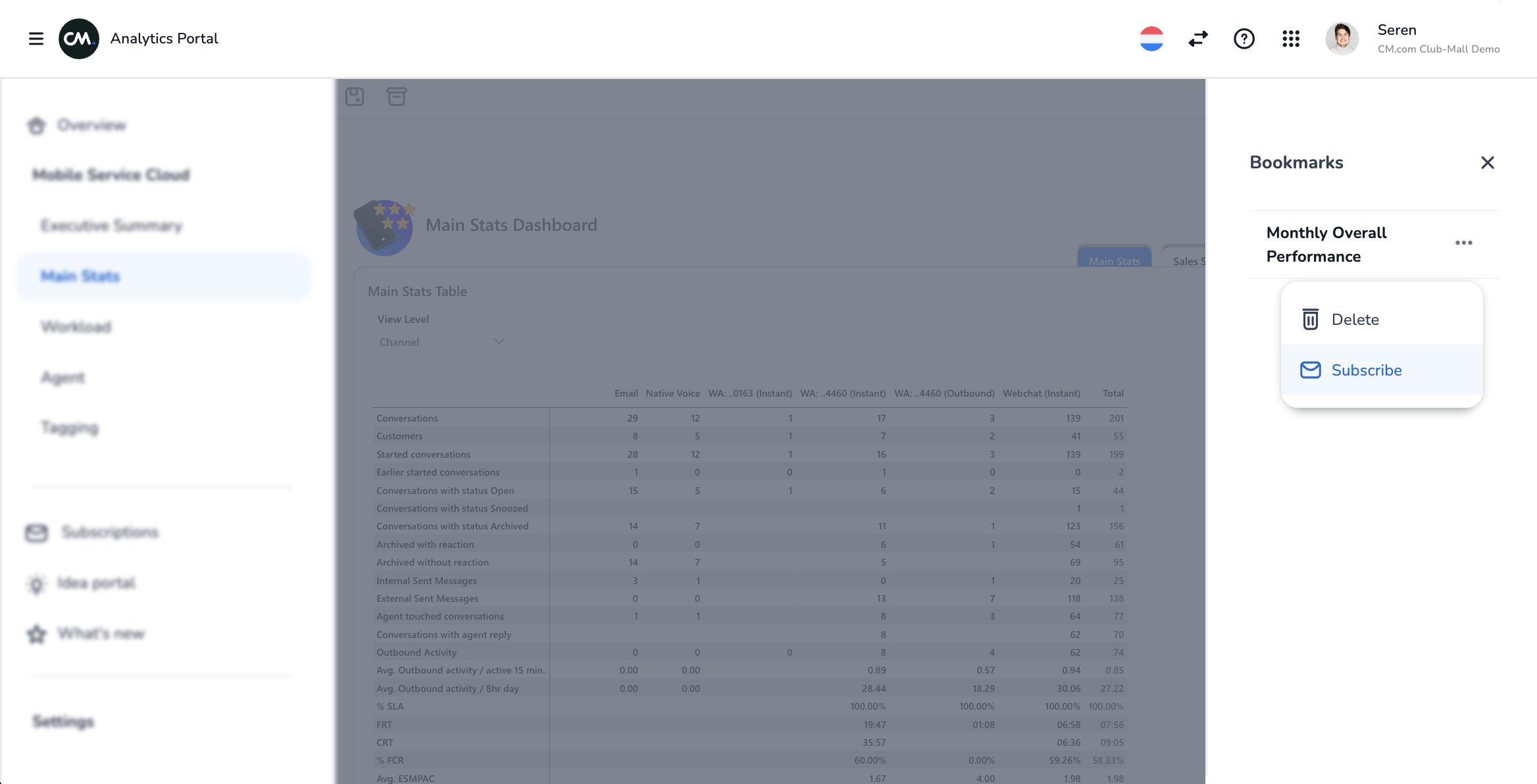This screenshot has width=1537, height=784.
Task: Click Seren's profile avatar picture
Action: click(1342, 39)
